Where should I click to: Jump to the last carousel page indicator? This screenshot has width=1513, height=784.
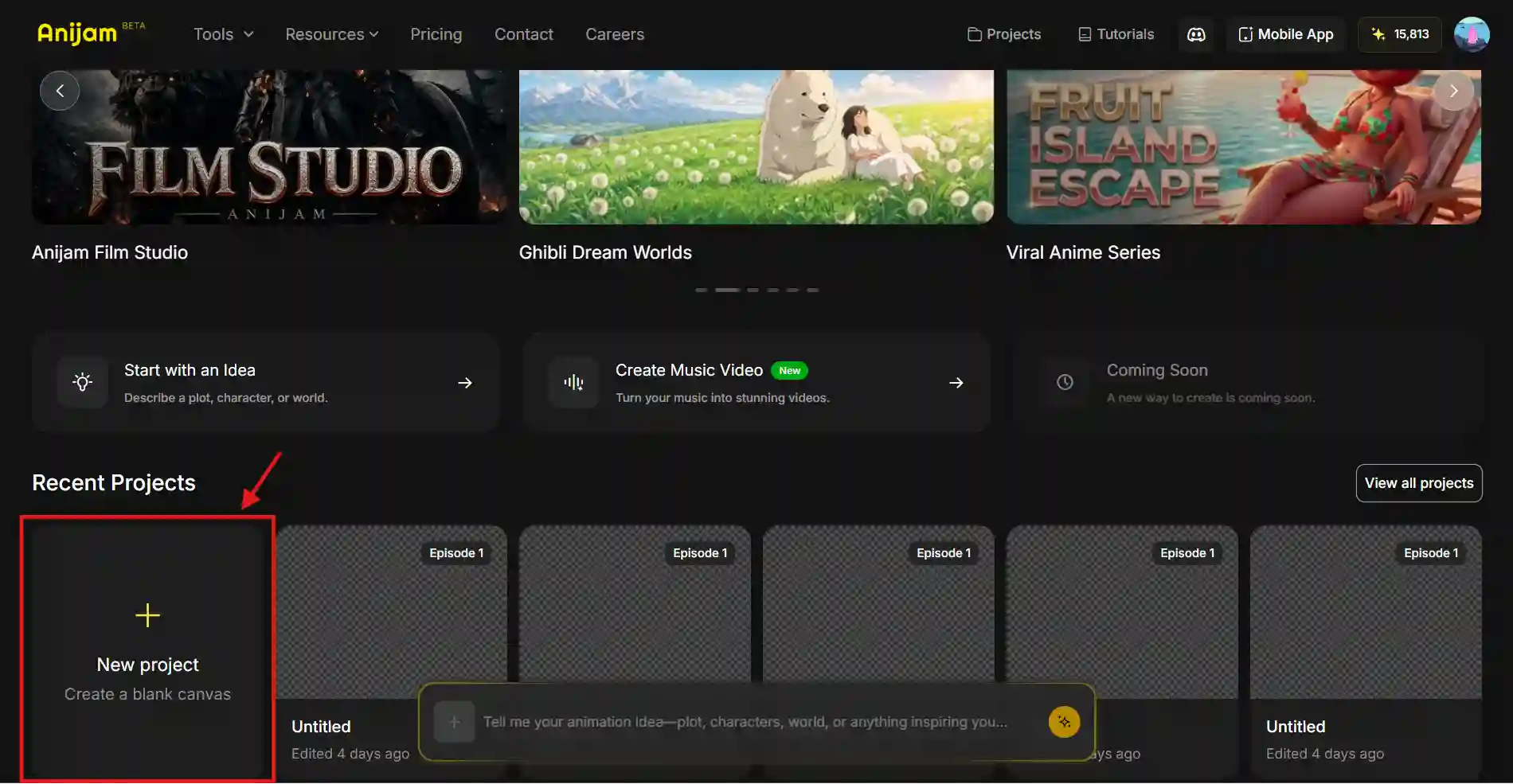click(812, 290)
